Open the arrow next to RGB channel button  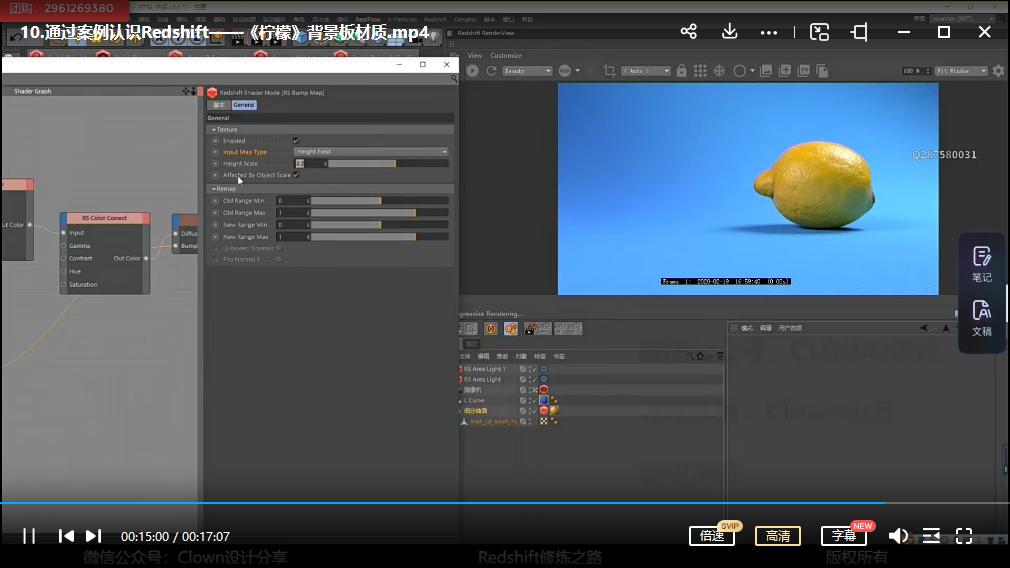578,71
